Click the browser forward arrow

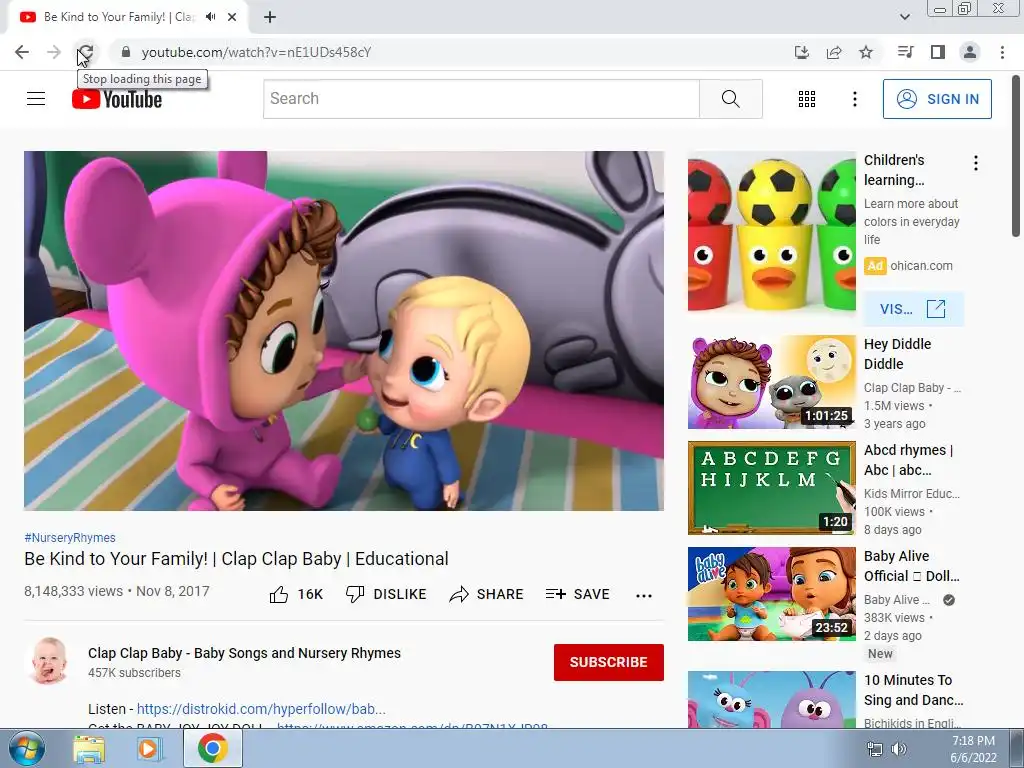pos(54,52)
